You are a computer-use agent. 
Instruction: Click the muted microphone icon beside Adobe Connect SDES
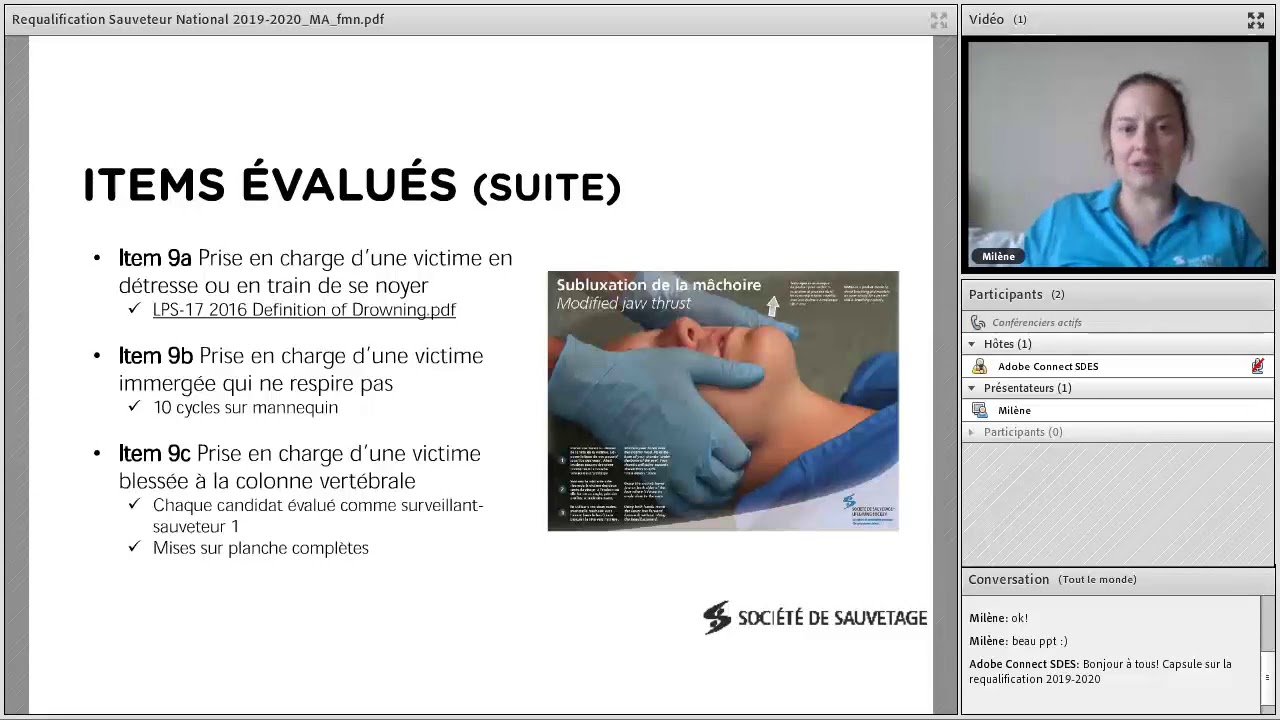click(x=1257, y=366)
